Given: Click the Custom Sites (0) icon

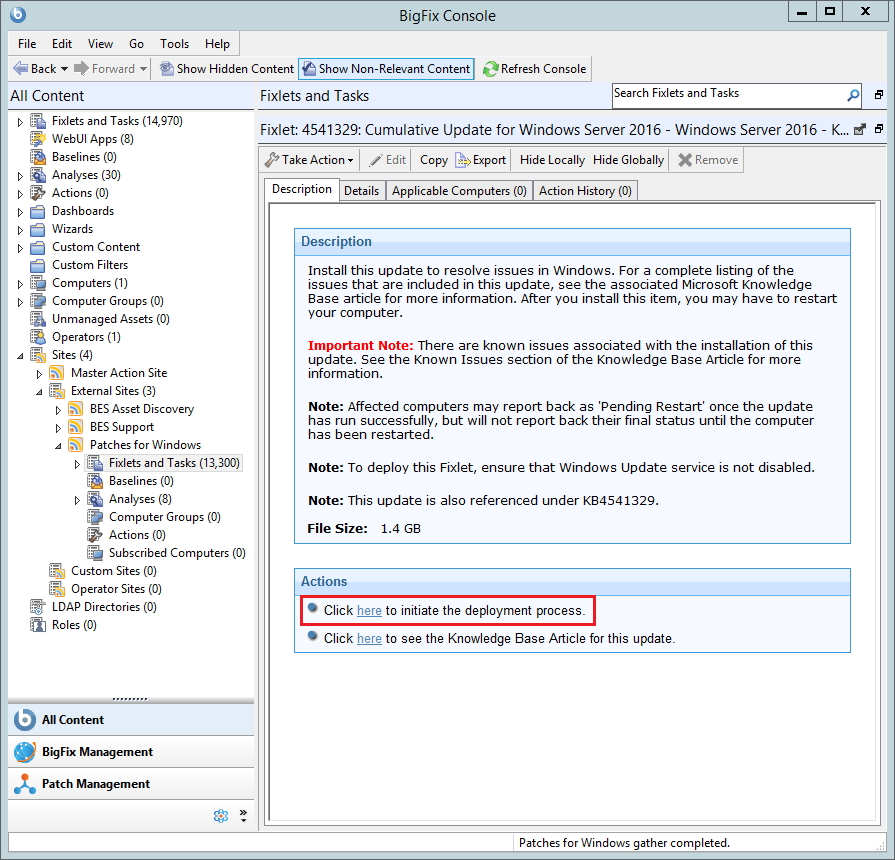Looking at the screenshot, I should [57, 571].
